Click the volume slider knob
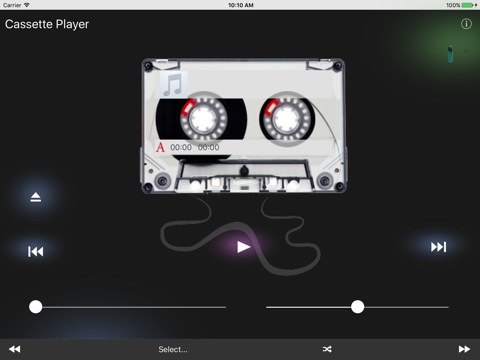Image resolution: width=480 pixels, height=360 pixels. point(357,307)
